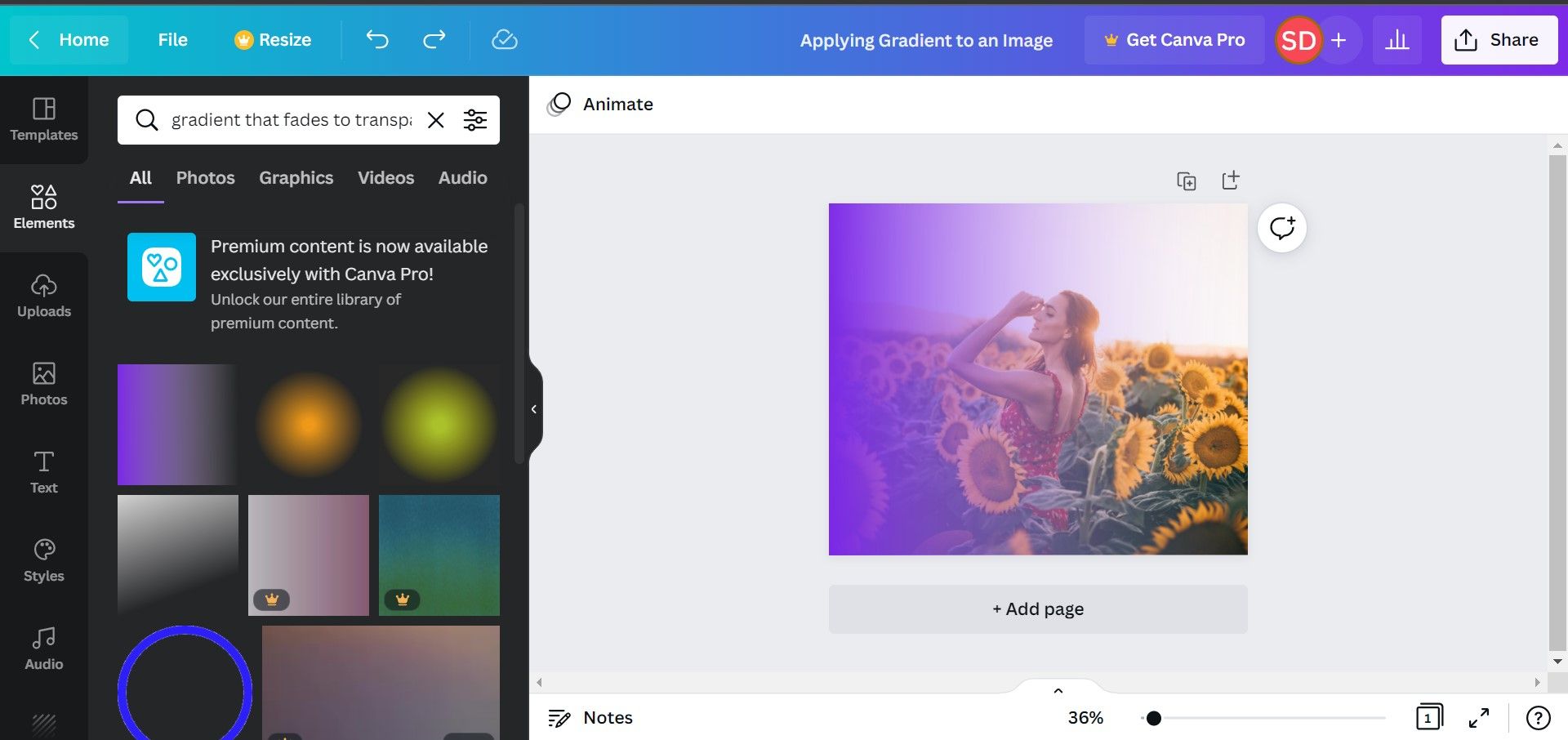Open the Styles sidebar panel
This screenshot has height=740, width=1568.
[x=44, y=561]
